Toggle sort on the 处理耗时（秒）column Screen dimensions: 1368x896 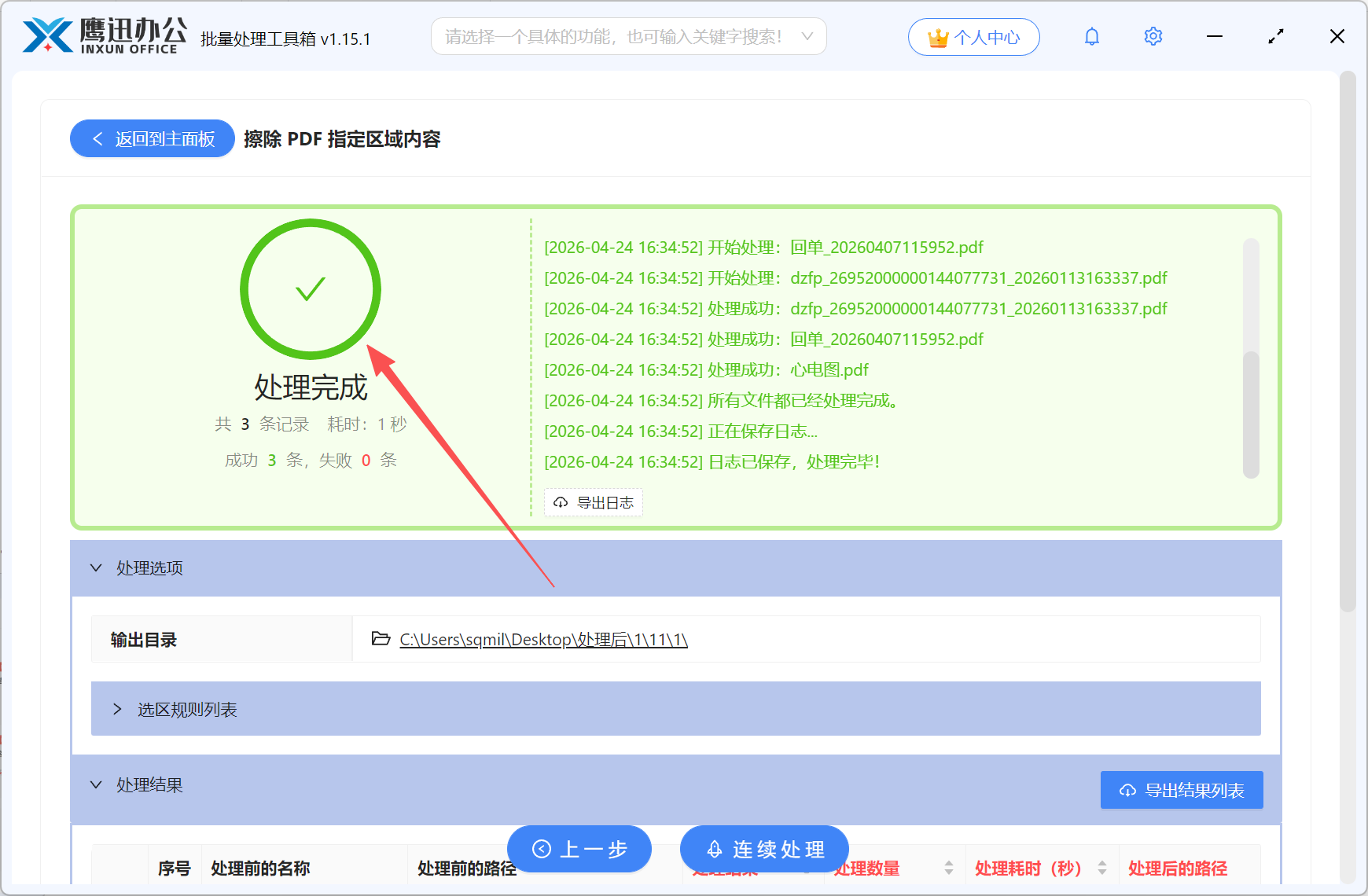1101,868
